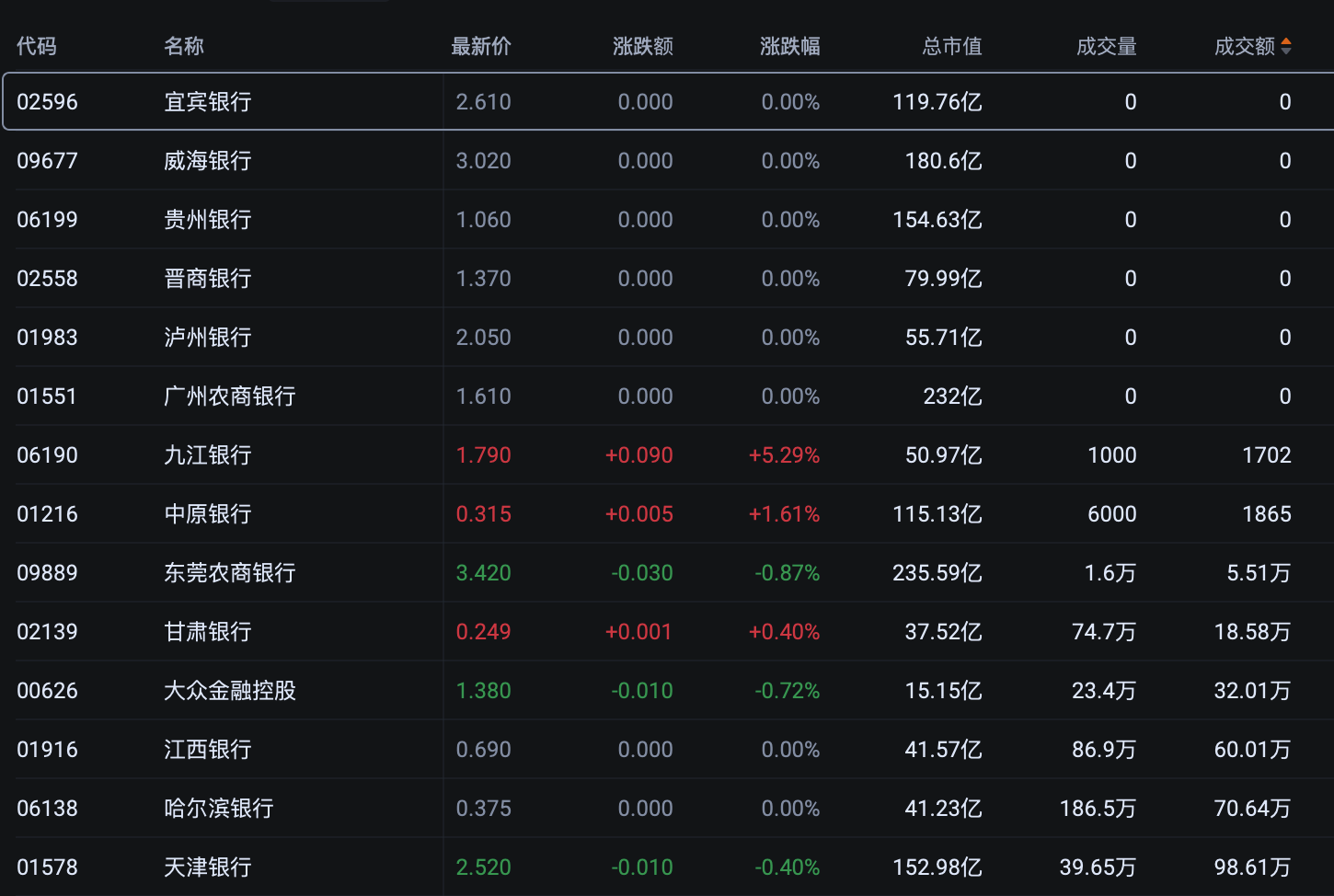1334x896 pixels.
Task: Select 贵州银行 in the list
Action: click(x=208, y=220)
